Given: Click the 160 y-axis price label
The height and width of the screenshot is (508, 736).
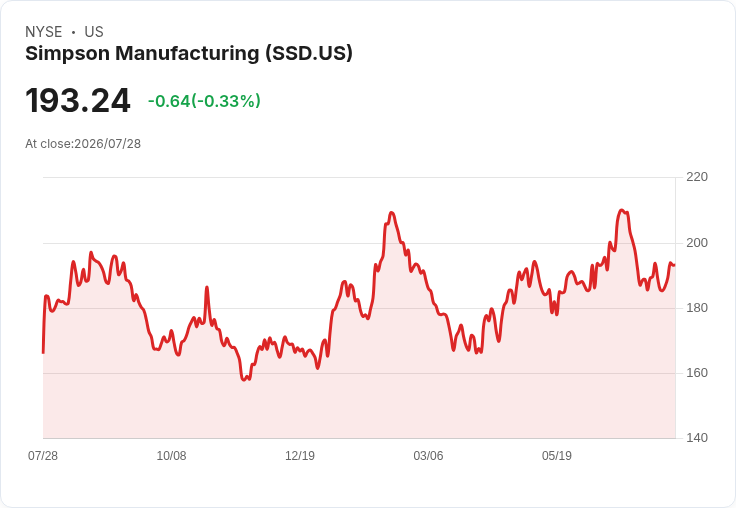Looking at the screenshot, I should (x=697, y=373).
